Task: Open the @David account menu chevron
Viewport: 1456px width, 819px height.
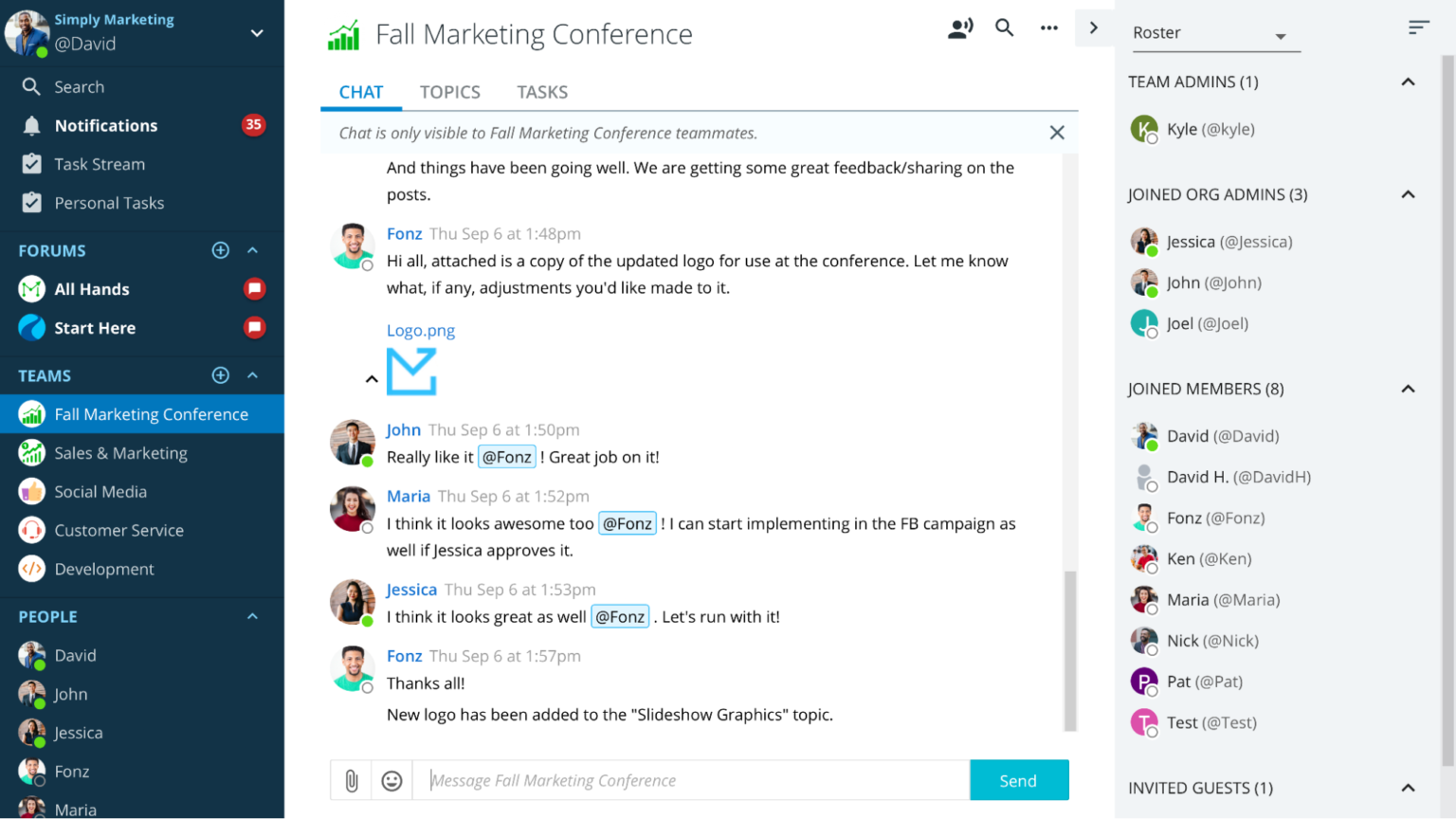Action: pyautogui.click(x=256, y=31)
